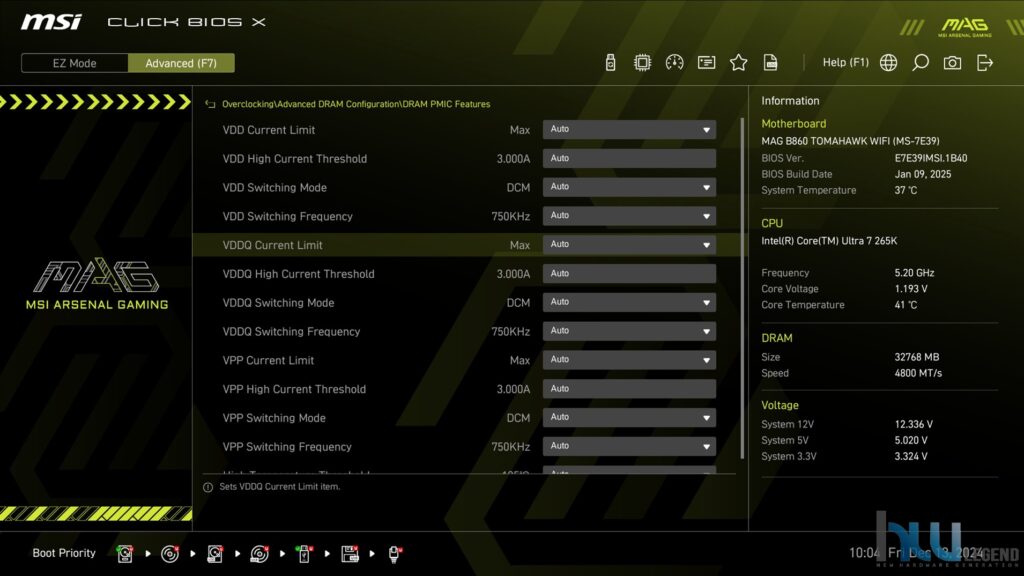Click VDDQ High Current Threshold input field
This screenshot has width=1024, height=576.
click(x=629, y=274)
